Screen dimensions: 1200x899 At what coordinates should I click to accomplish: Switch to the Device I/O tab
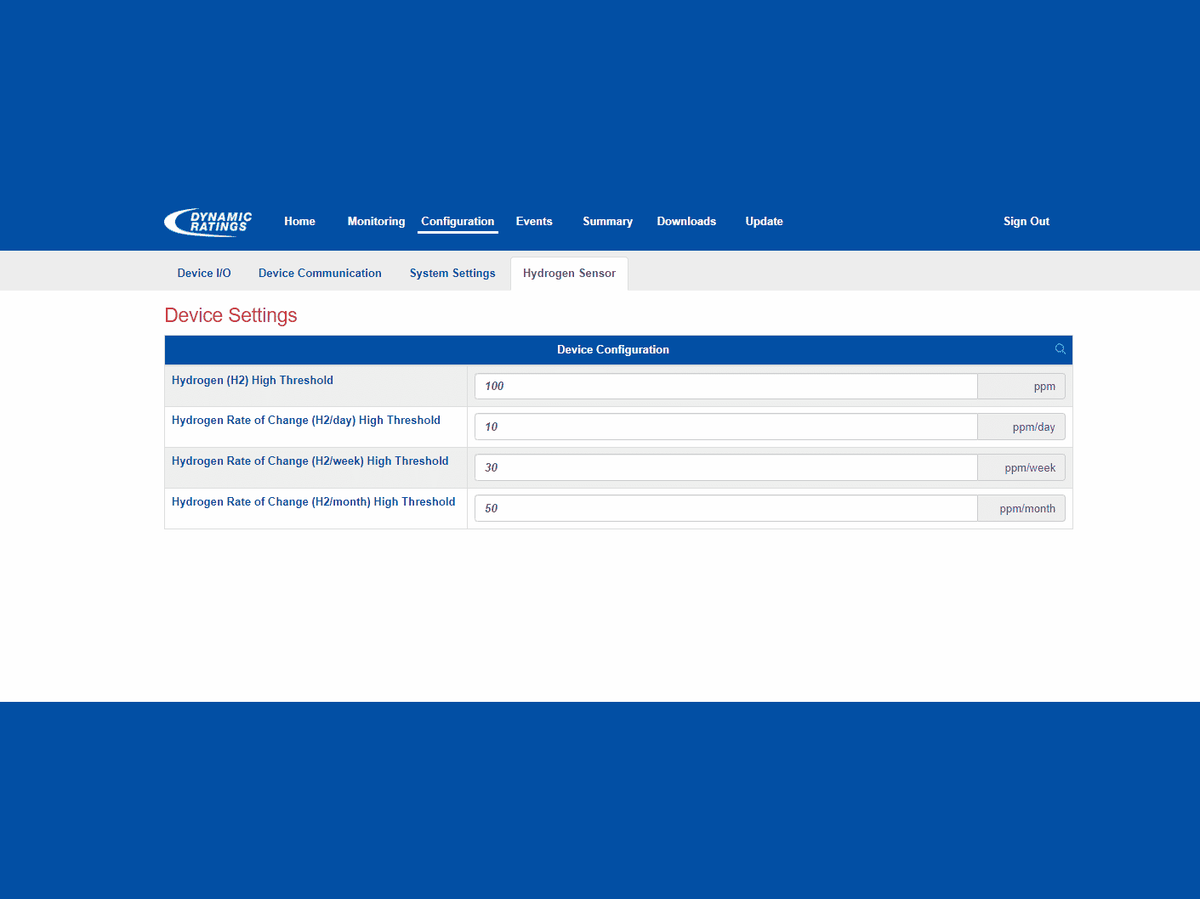point(204,273)
